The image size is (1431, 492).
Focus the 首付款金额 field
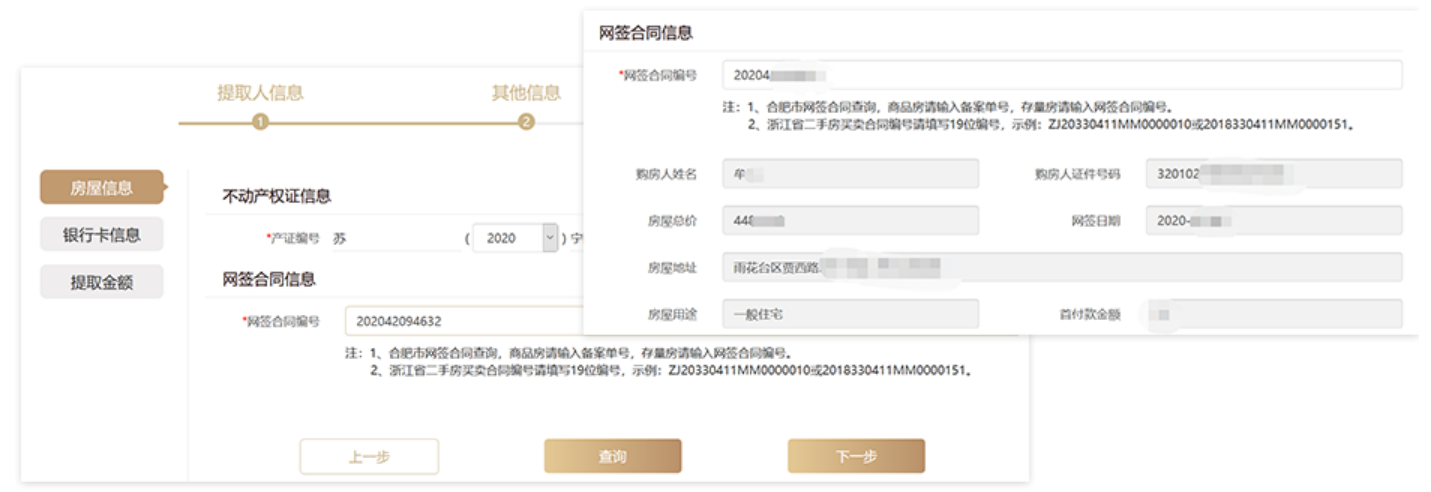[1273, 314]
